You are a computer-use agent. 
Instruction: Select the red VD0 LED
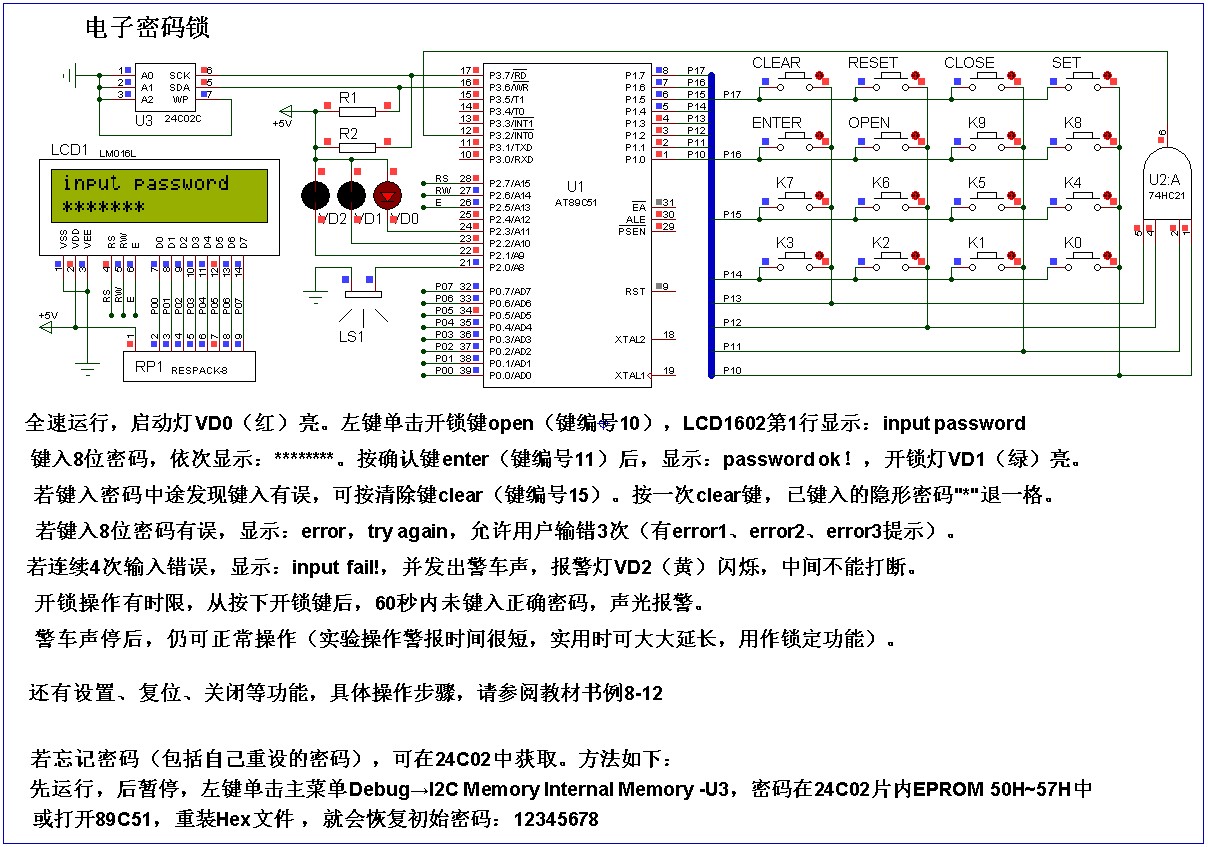[x=385, y=195]
